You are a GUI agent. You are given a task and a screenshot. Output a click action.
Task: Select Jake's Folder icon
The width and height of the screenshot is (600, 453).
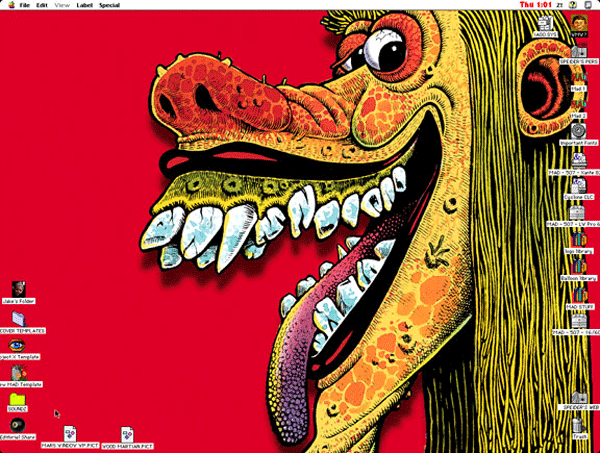pos(18,289)
